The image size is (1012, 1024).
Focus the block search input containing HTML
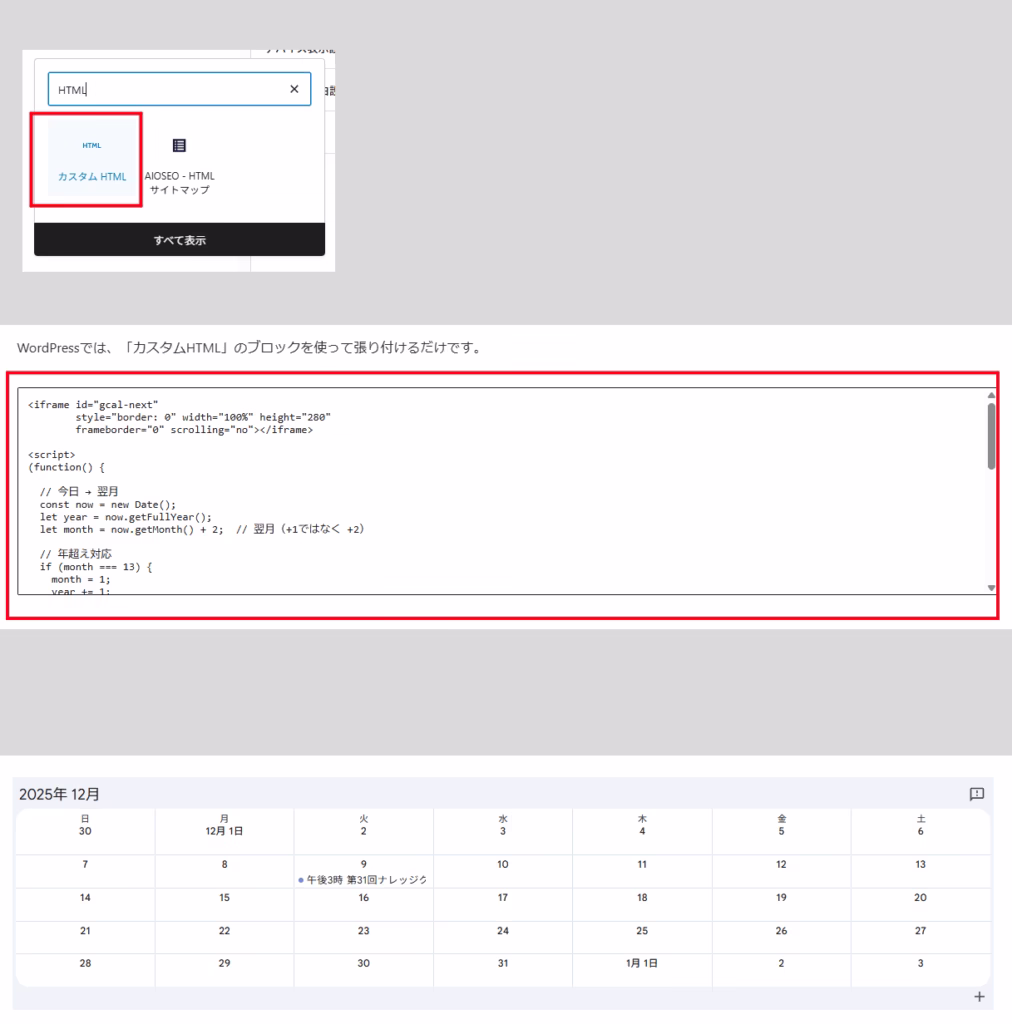click(165, 89)
